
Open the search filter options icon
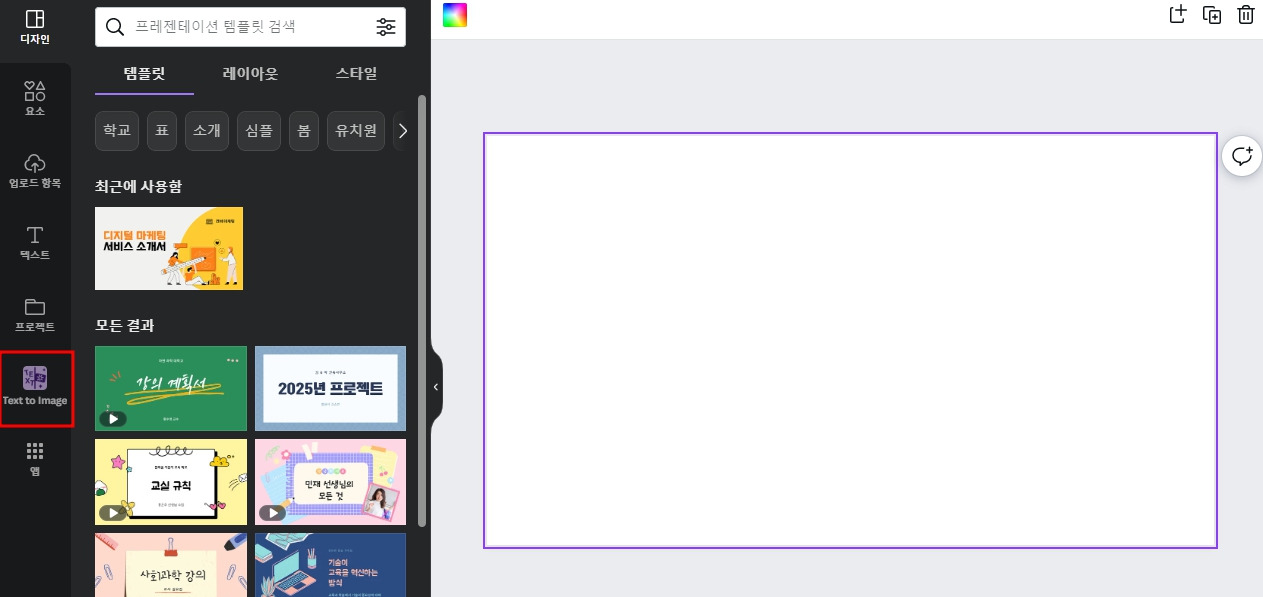(x=386, y=27)
